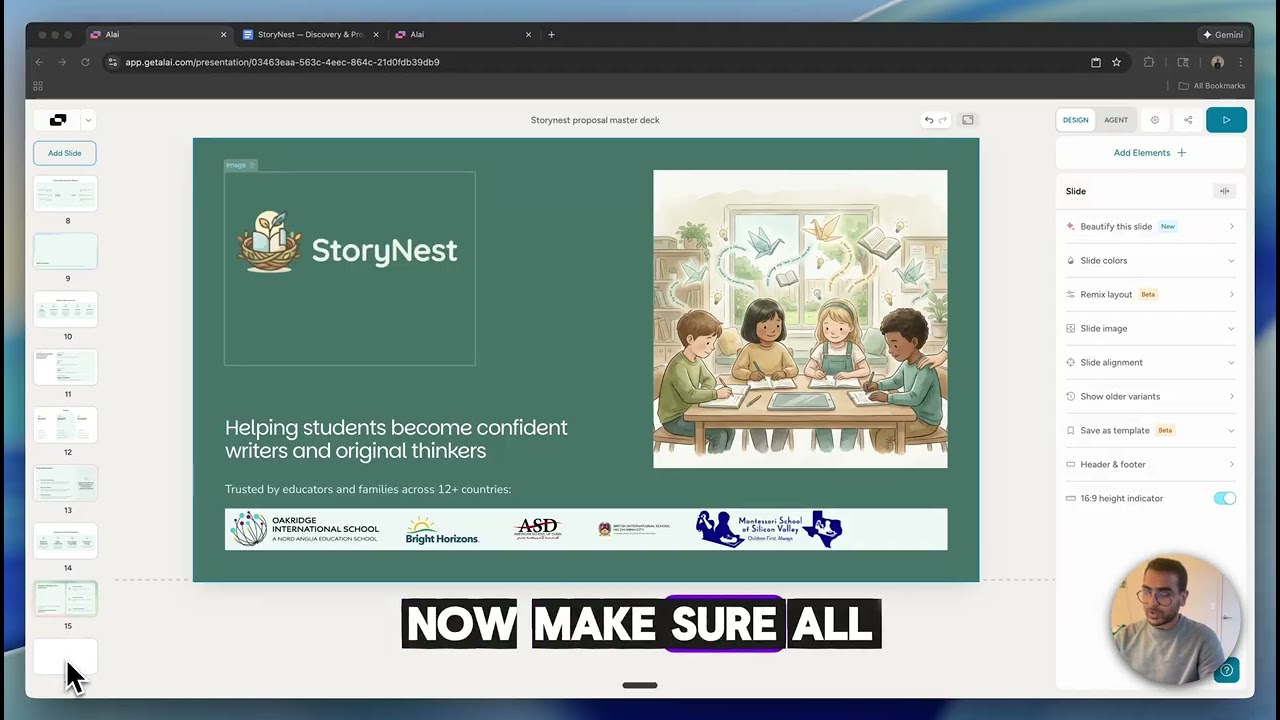Select slide 13 thumbnail
The height and width of the screenshot is (720, 1280).
pos(66,483)
